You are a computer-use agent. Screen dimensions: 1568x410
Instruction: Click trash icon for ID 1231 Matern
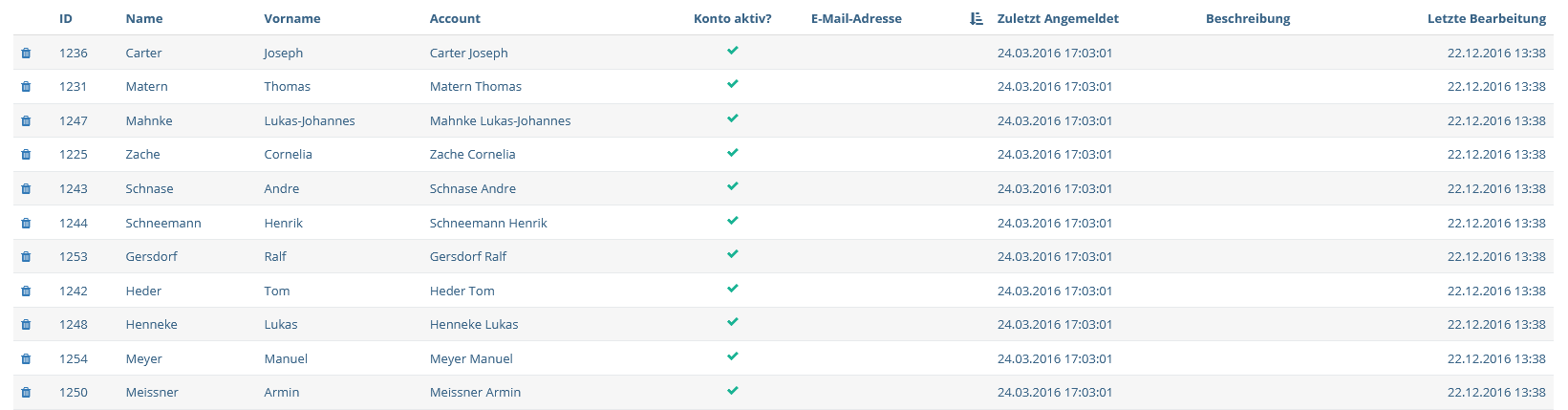tap(26, 87)
